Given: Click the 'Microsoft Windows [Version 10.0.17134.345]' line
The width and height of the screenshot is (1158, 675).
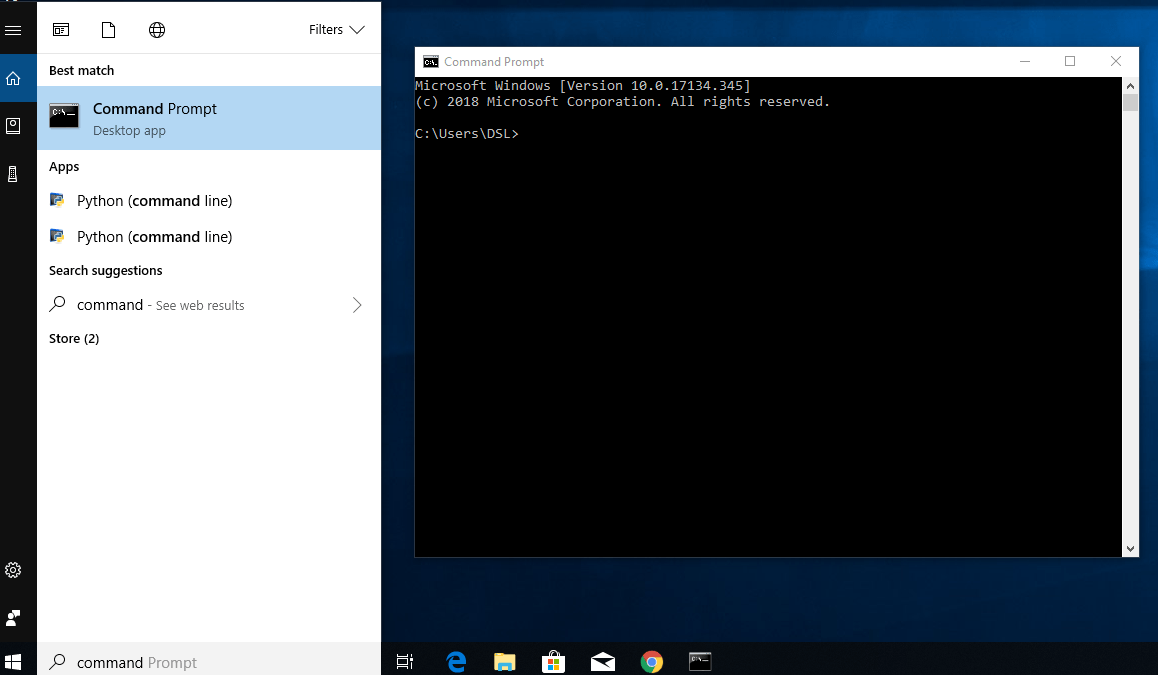Looking at the screenshot, I should [x=583, y=86].
